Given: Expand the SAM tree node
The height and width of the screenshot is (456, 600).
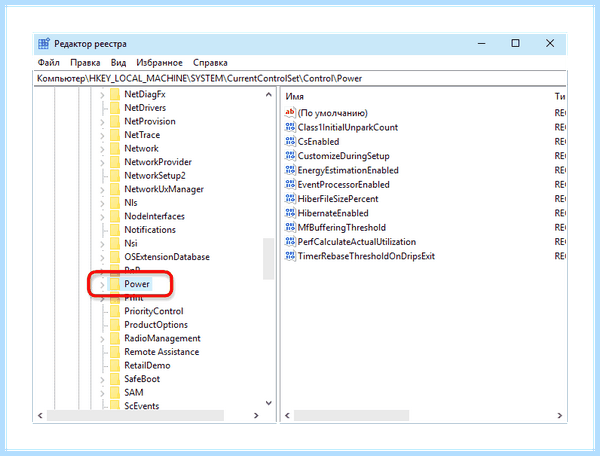Looking at the screenshot, I should point(102,393).
